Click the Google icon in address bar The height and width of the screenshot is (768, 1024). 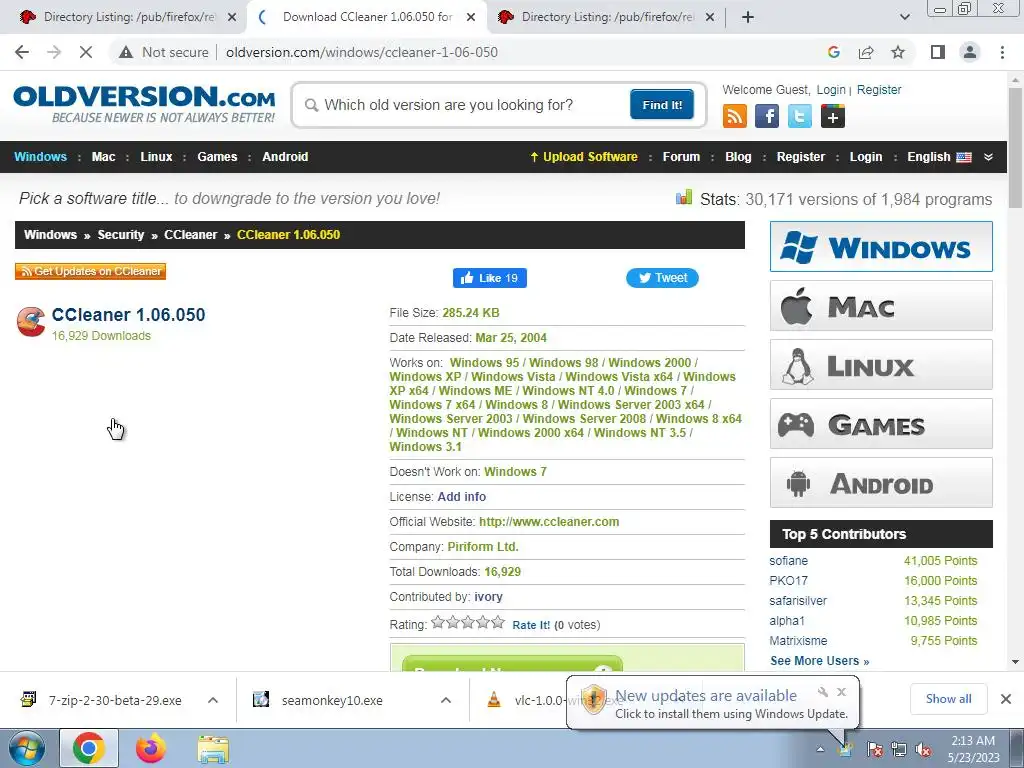pyautogui.click(x=833, y=52)
